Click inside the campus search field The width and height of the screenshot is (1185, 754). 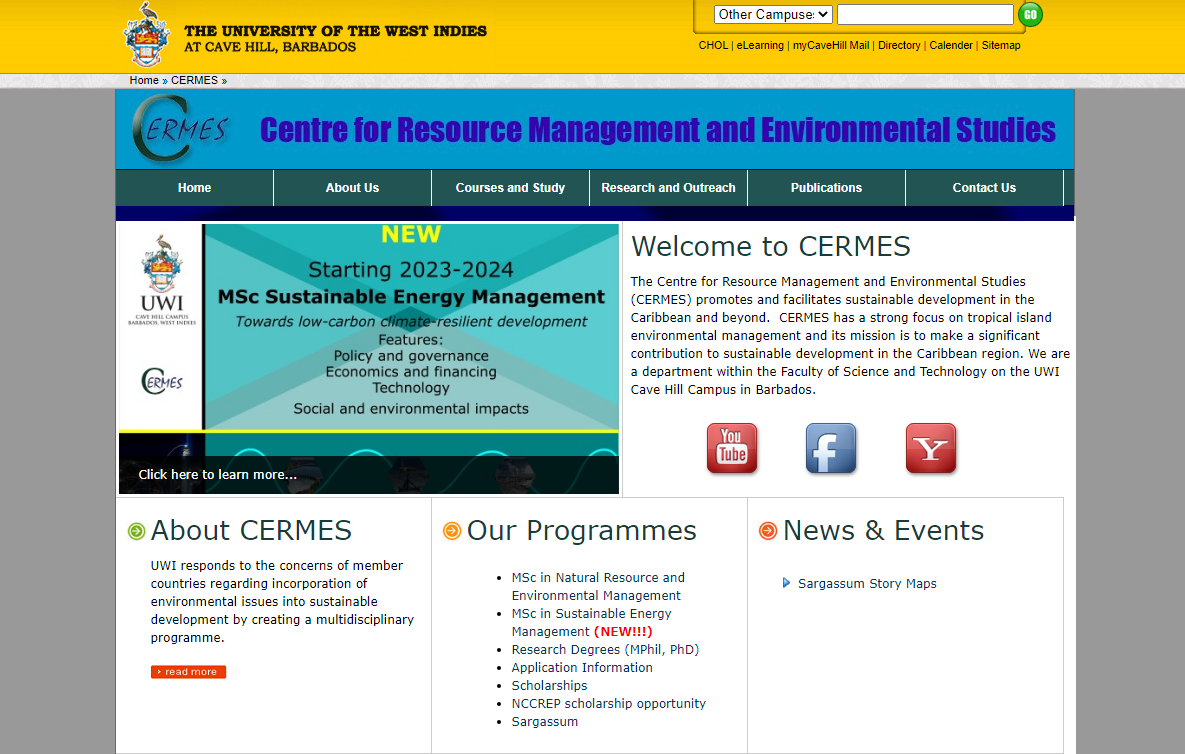click(924, 14)
